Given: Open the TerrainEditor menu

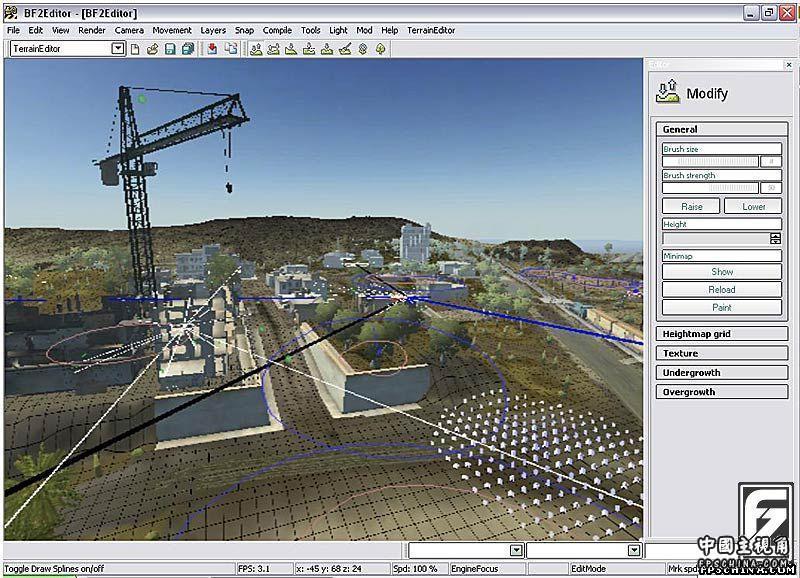Looking at the screenshot, I should click(431, 30).
